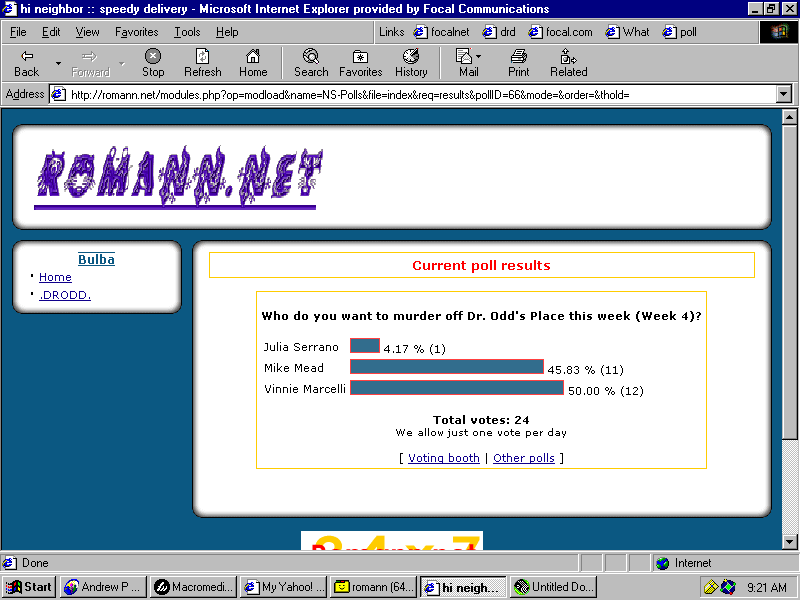Screen dimensions: 800x600
Task: Open the Windows Start menu
Action: [29, 587]
